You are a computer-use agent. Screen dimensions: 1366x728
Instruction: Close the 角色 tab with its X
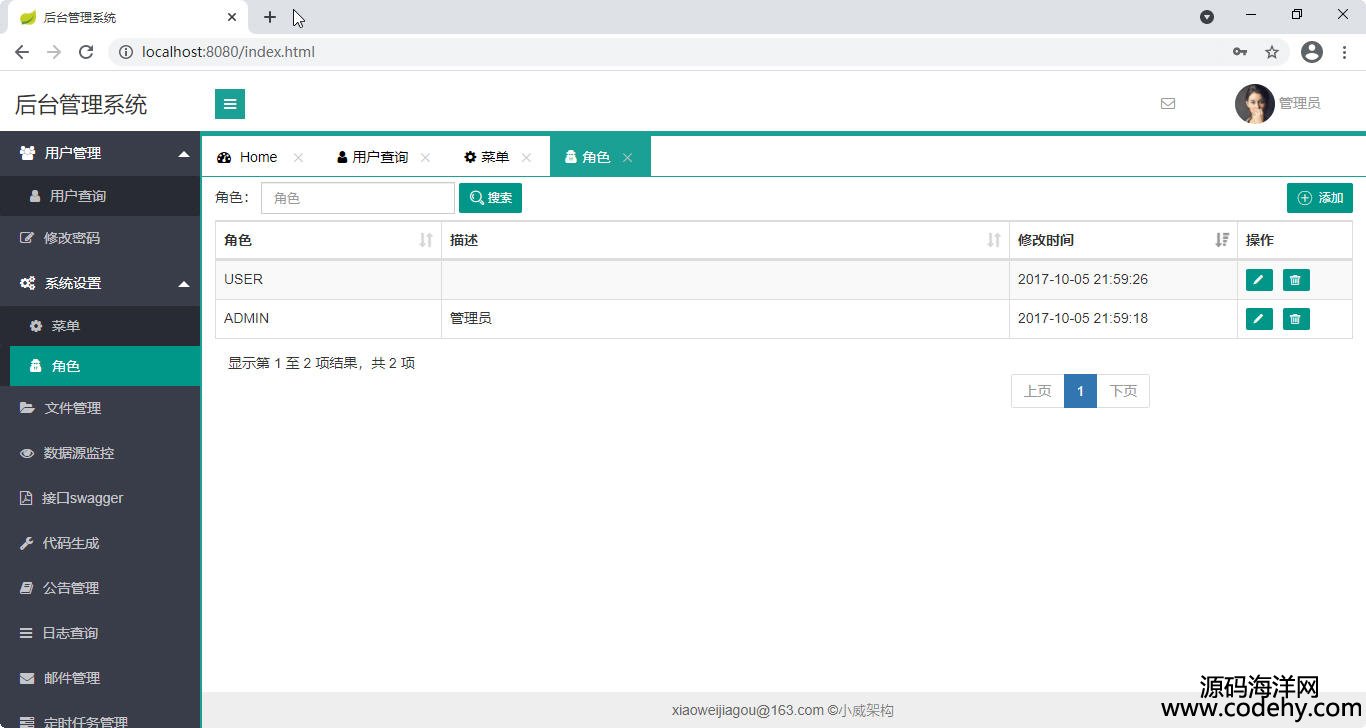point(627,158)
